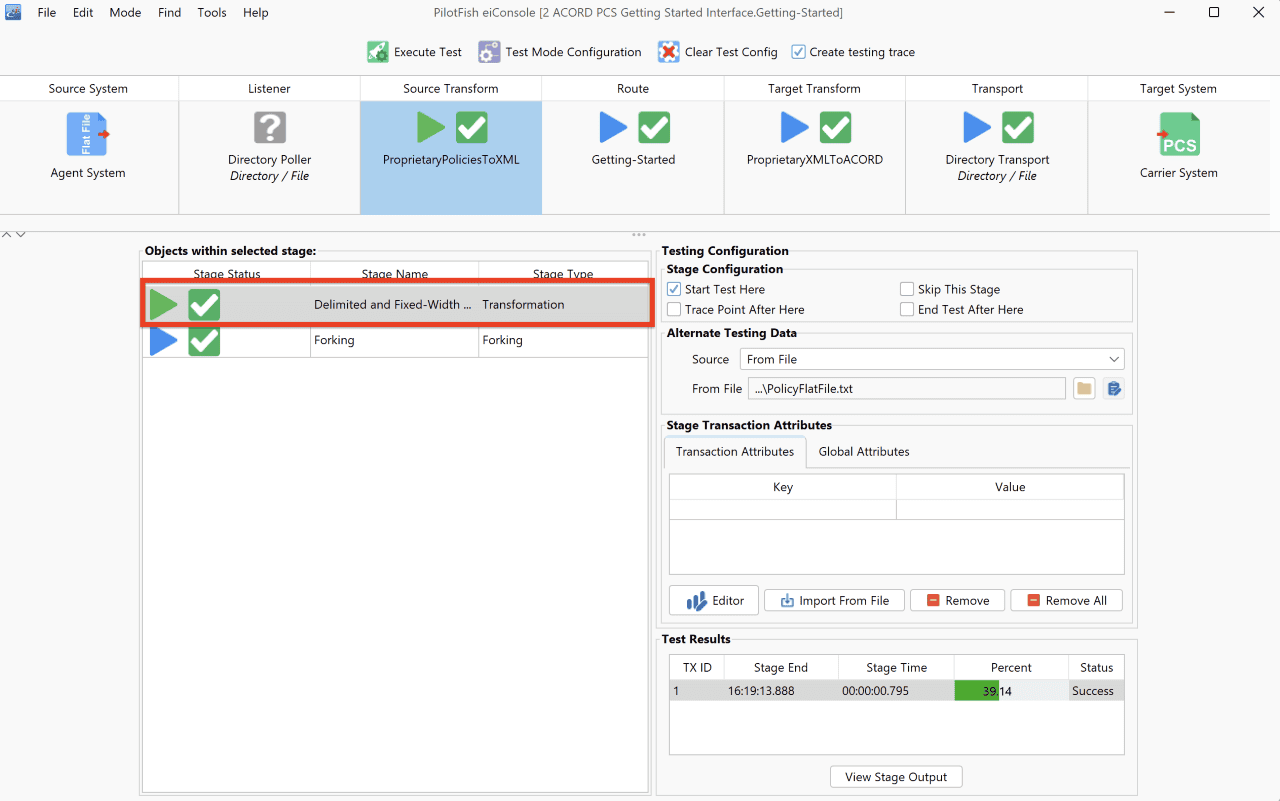
Task: Click the 'Getting-Started' route label
Action: point(633,160)
